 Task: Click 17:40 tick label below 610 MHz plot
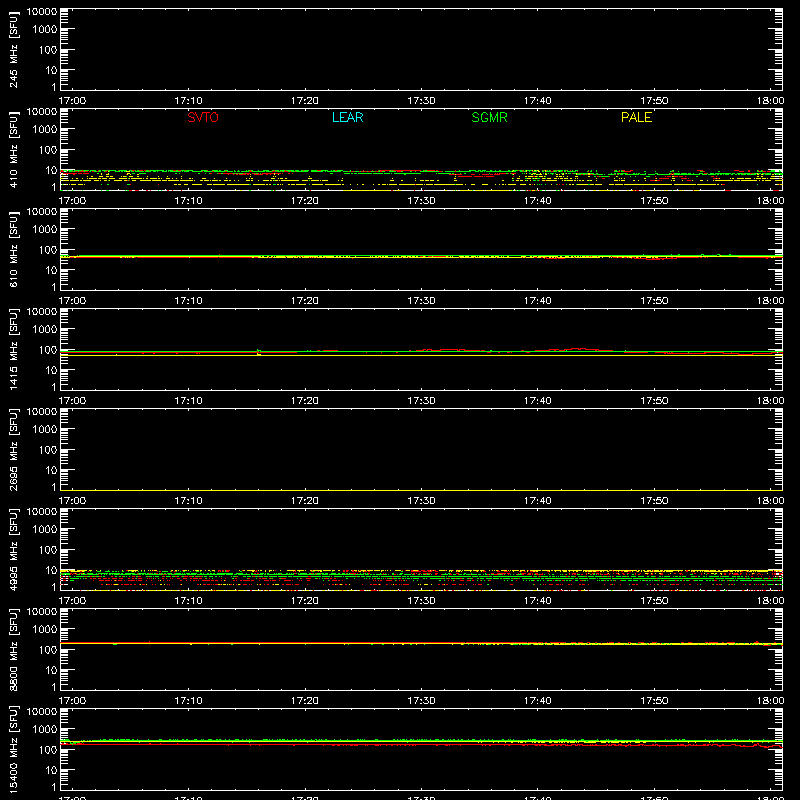538,301
